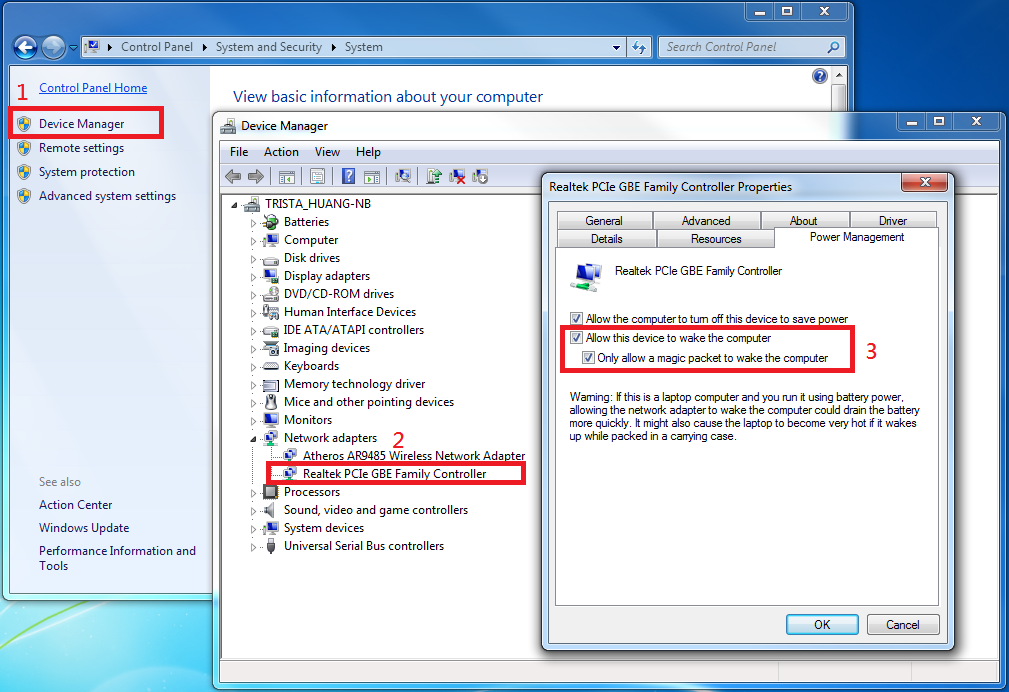Switch to the About tab

click(803, 221)
